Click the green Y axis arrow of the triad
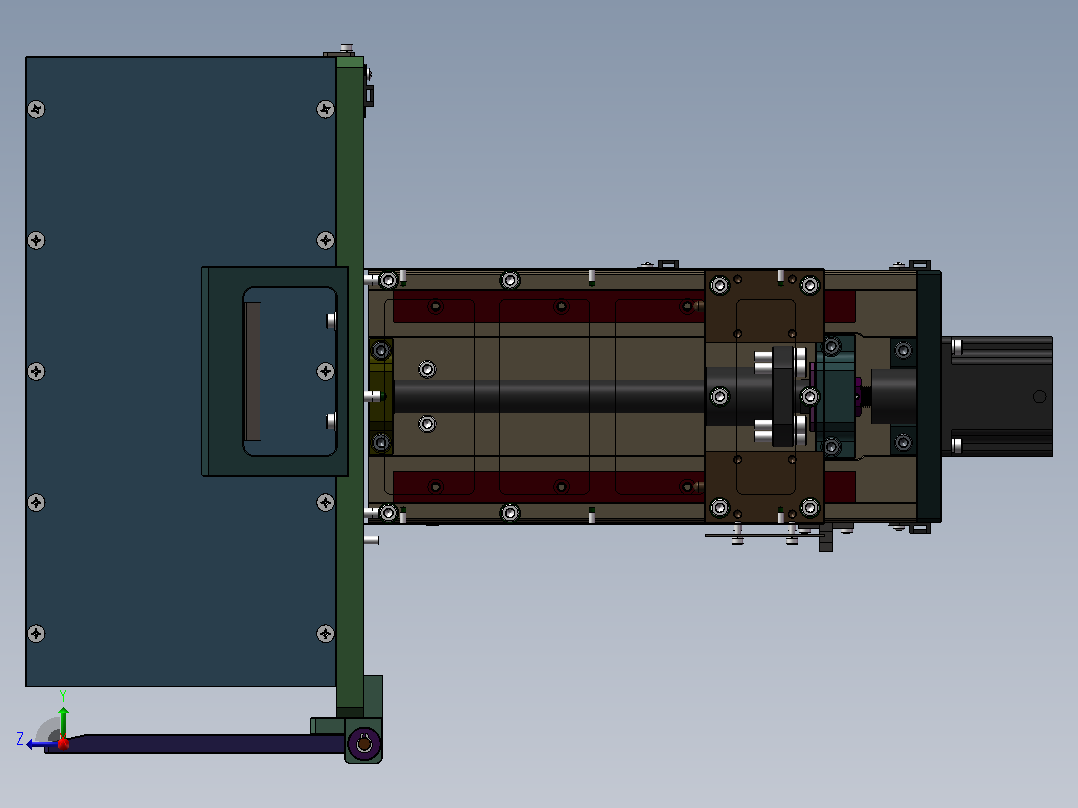Image resolution: width=1078 pixels, height=808 pixels. click(x=63, y=721)
